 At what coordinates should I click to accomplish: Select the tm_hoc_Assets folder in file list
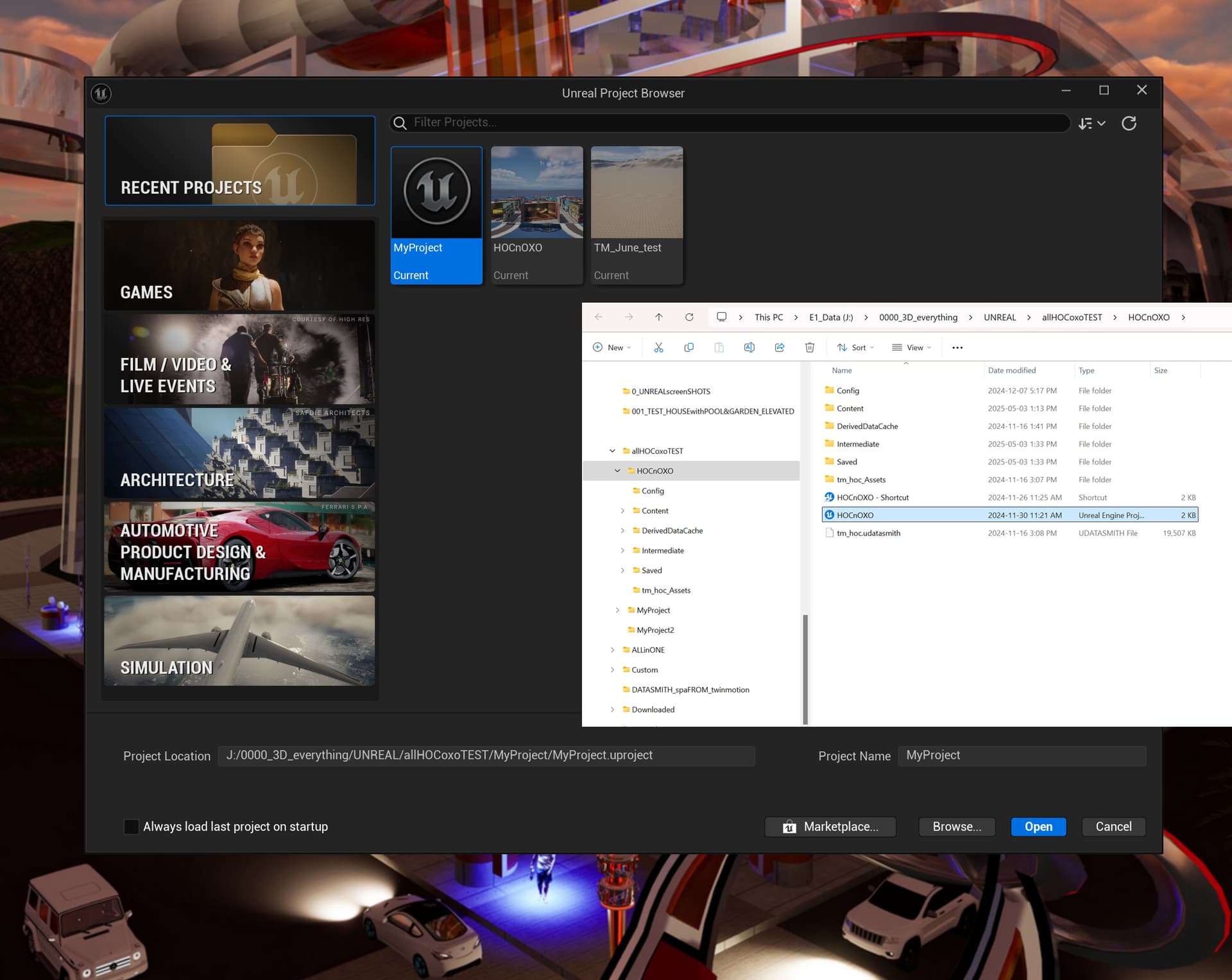[x=1010, y=480]
